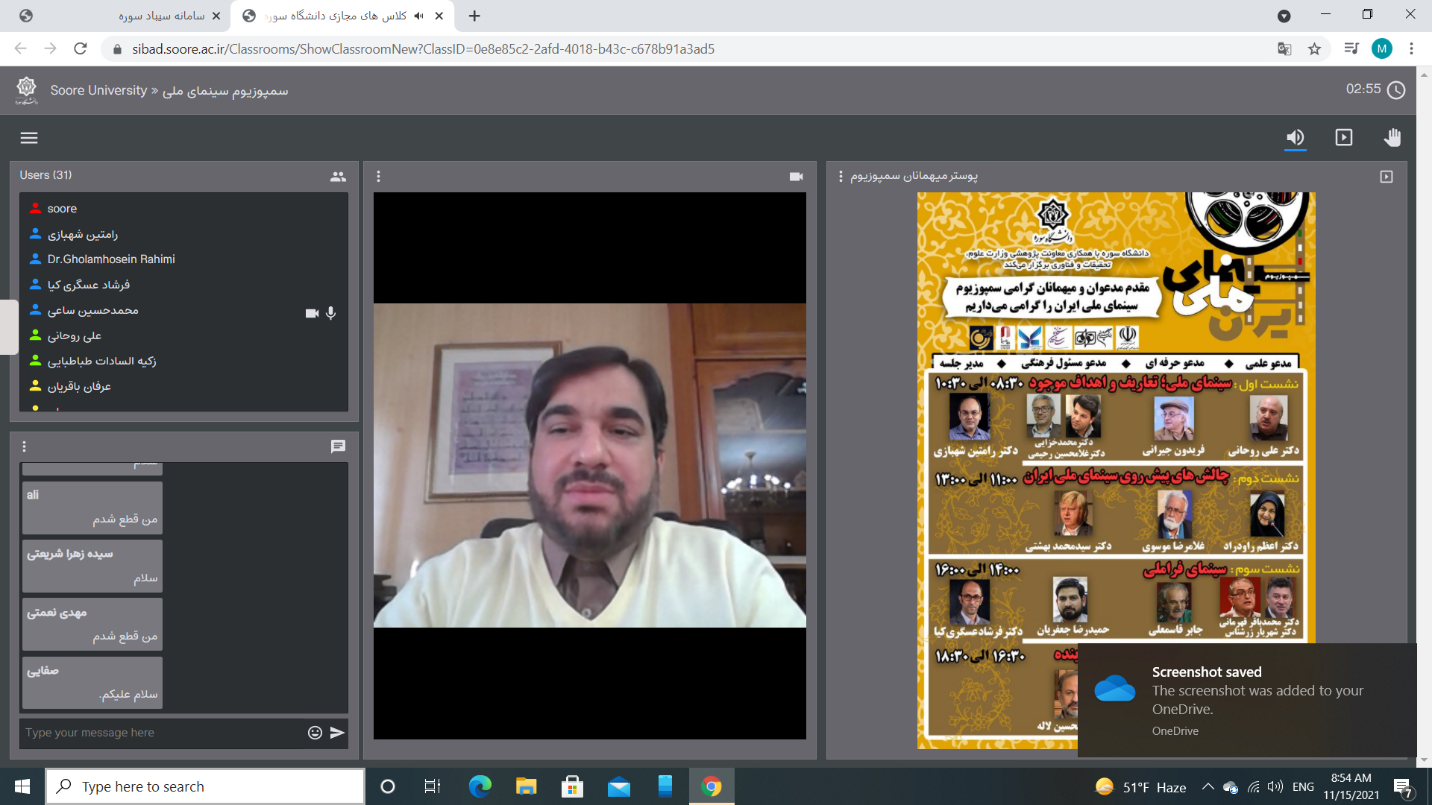Screen dimensions: 1432x805
Task: Raise your hand in the class
Action: click(x=1393, y=138)
